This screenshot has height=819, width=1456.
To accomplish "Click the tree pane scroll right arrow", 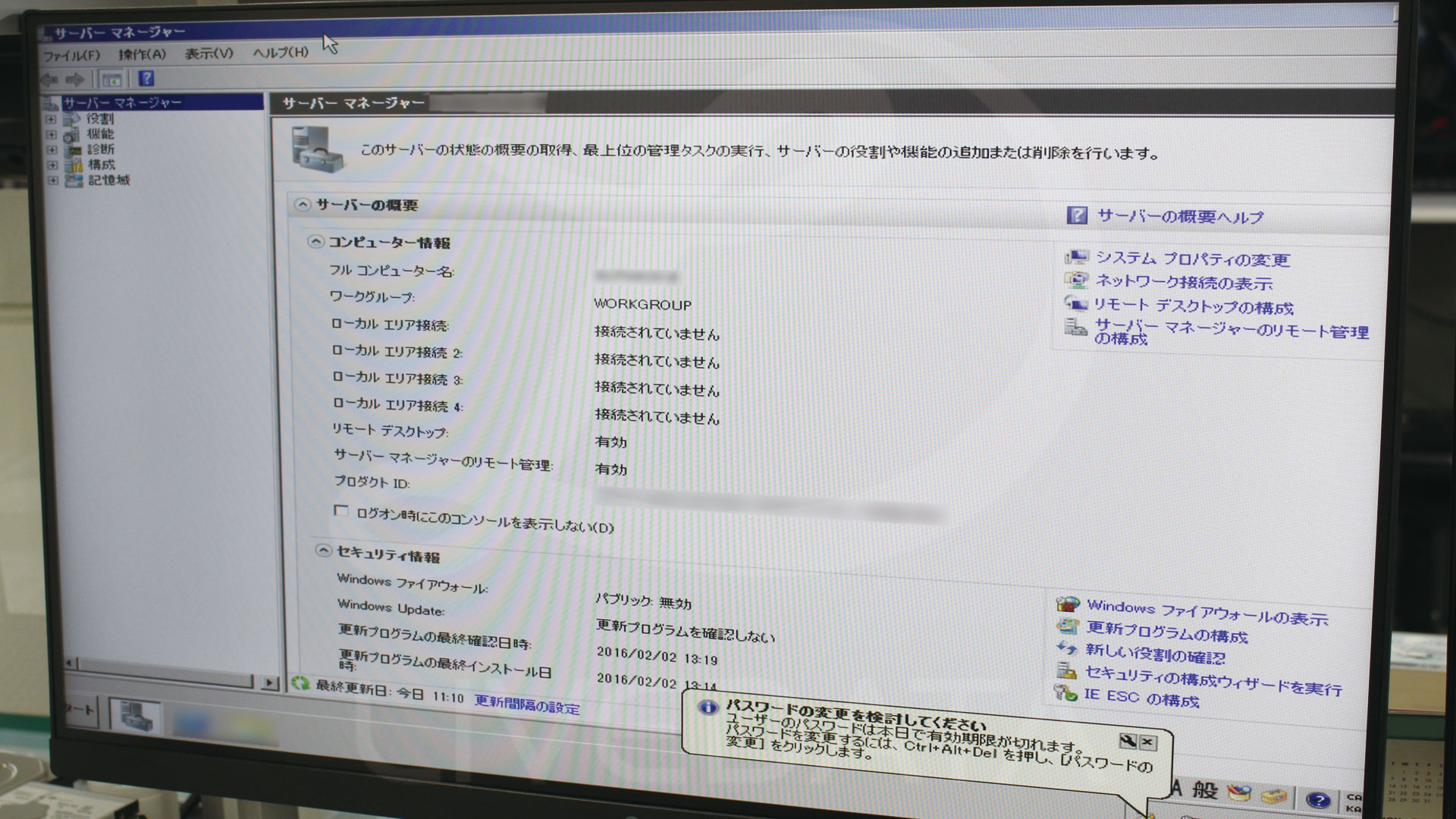I will coord(269,682).
